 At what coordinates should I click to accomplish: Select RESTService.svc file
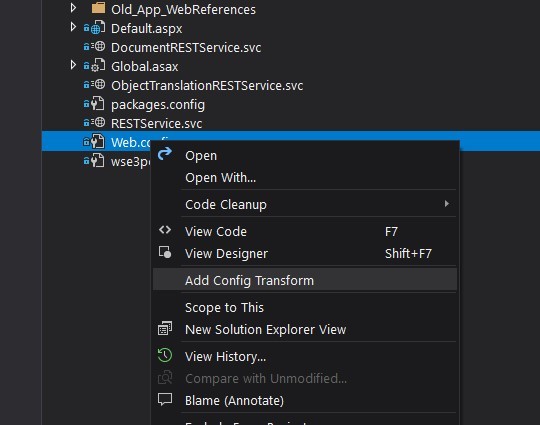tap(156, 123)
